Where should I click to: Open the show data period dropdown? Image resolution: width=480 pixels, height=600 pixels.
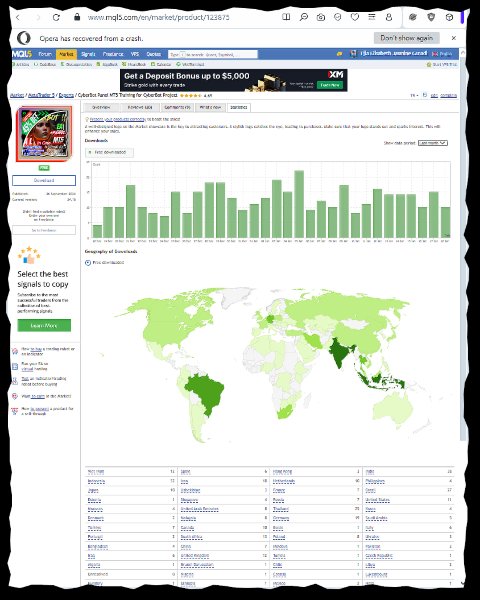pos(433,143)
